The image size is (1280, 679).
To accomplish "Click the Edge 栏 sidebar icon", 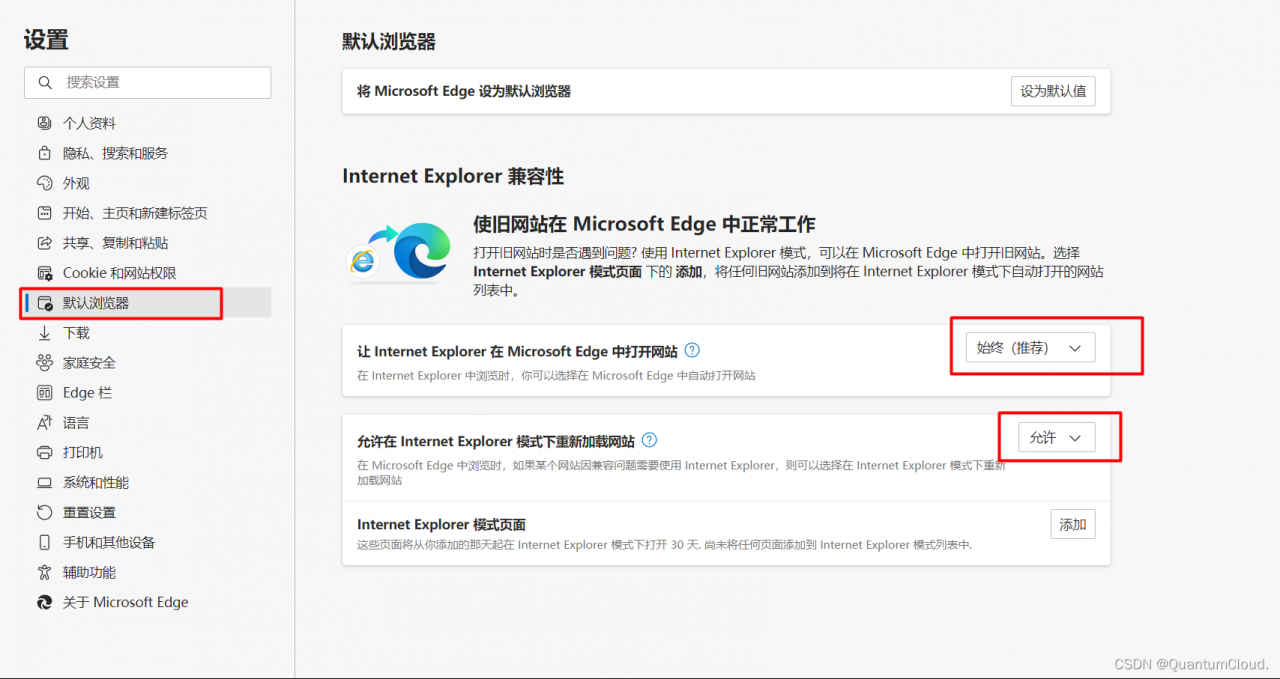I will click(x=44, y=393).
